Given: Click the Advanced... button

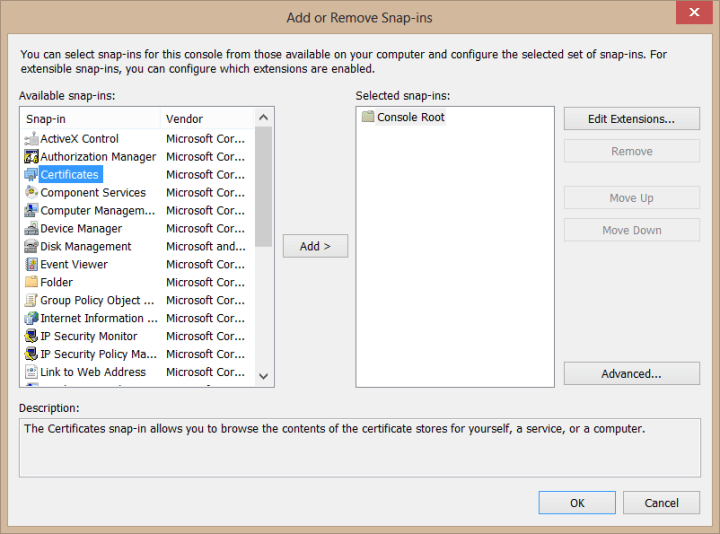Looking at the screenshot, I should click(x=631, y=374).
